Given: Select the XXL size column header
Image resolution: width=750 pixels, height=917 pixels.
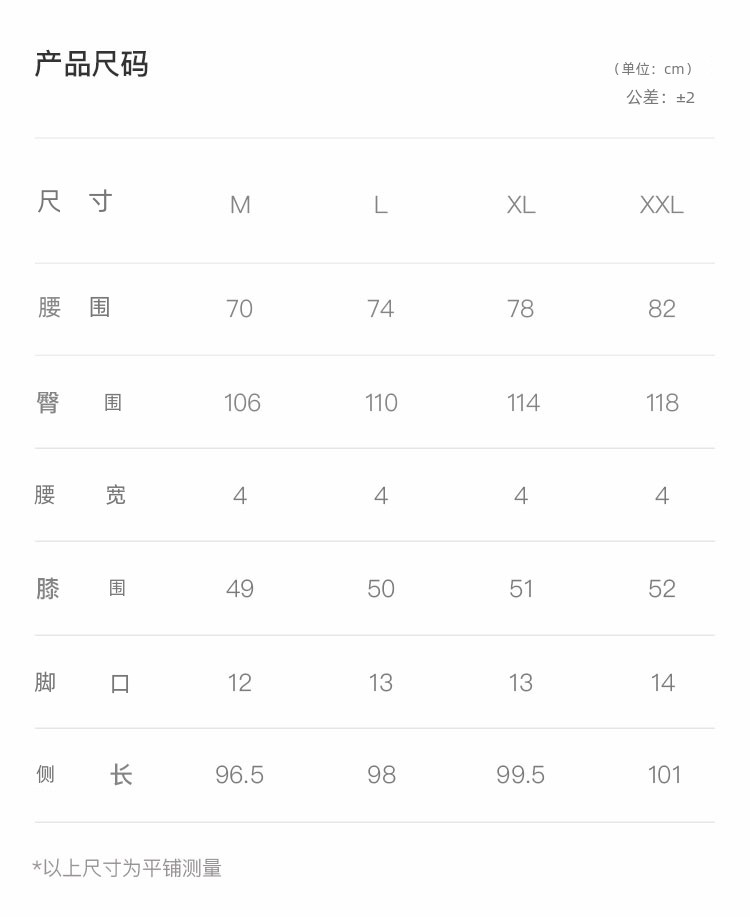Looking at the screenshot, I should pos(662,205).
